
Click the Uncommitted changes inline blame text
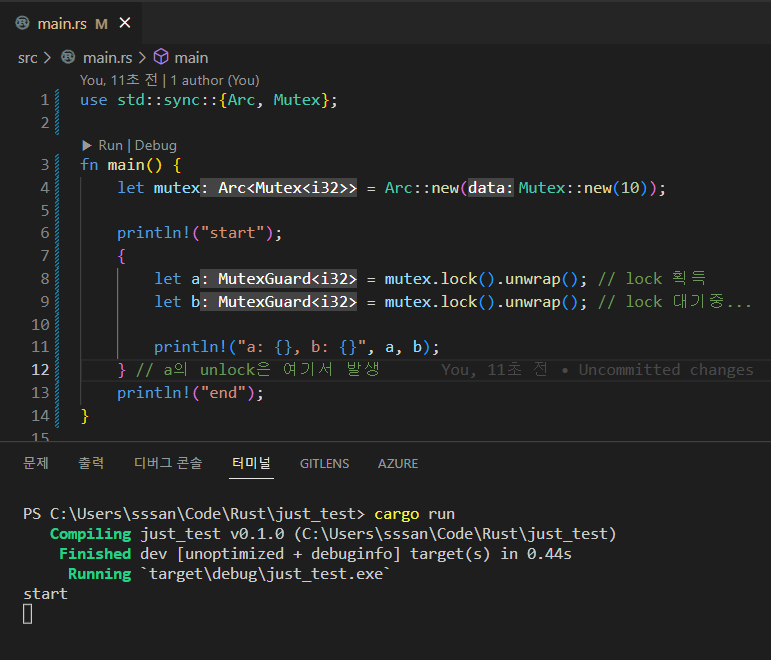pos(666,370)
